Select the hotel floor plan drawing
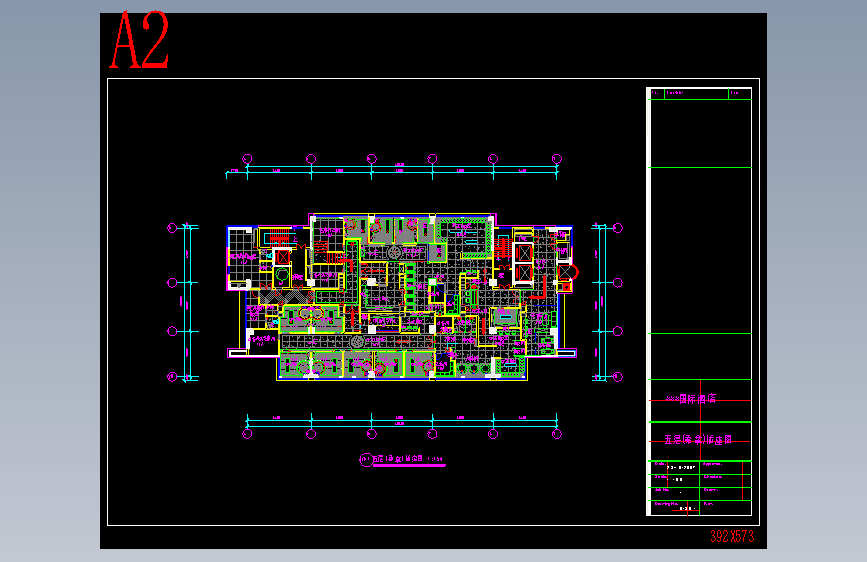867x562 pixels. tap(401, 296)
